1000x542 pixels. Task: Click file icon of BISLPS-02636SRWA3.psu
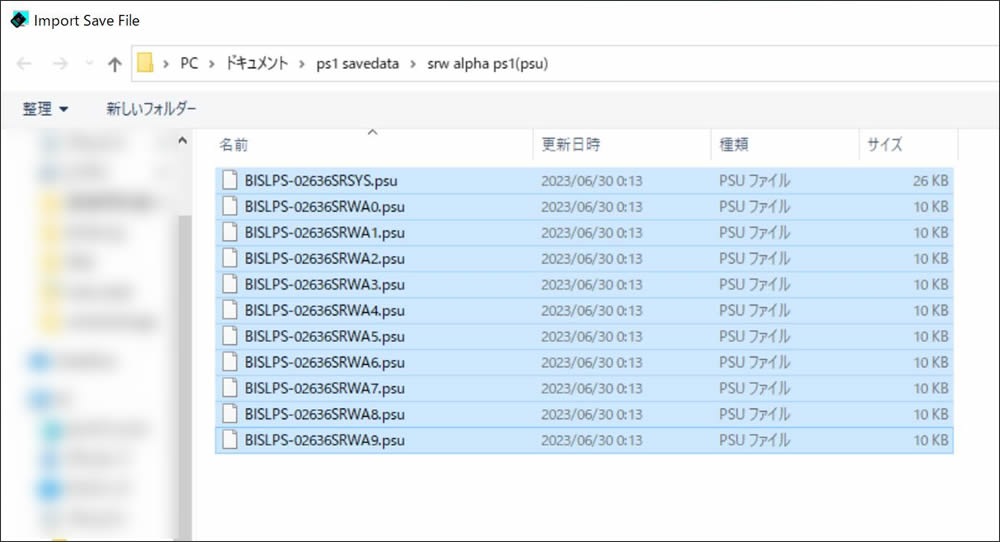click(x=230, y=284)
